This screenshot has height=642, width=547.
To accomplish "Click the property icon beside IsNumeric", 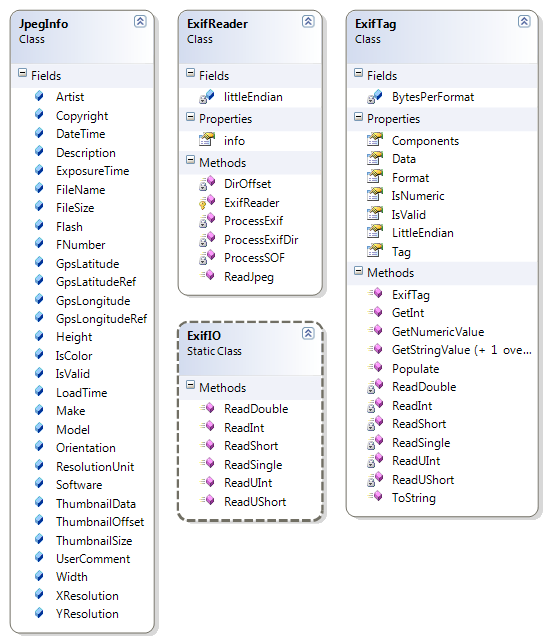I will point(375,195).
